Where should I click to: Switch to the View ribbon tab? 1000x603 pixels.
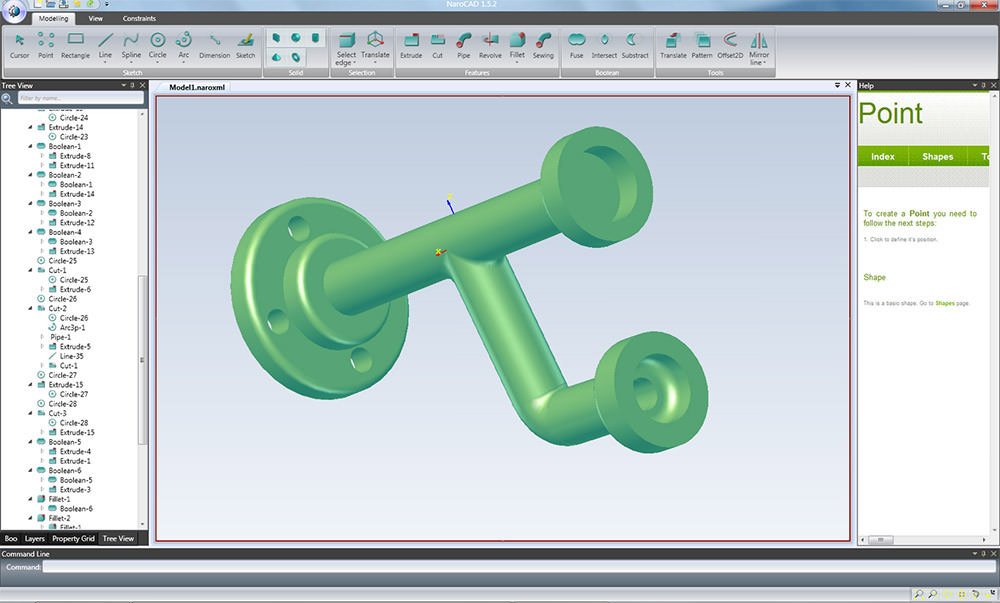[95, 18]
